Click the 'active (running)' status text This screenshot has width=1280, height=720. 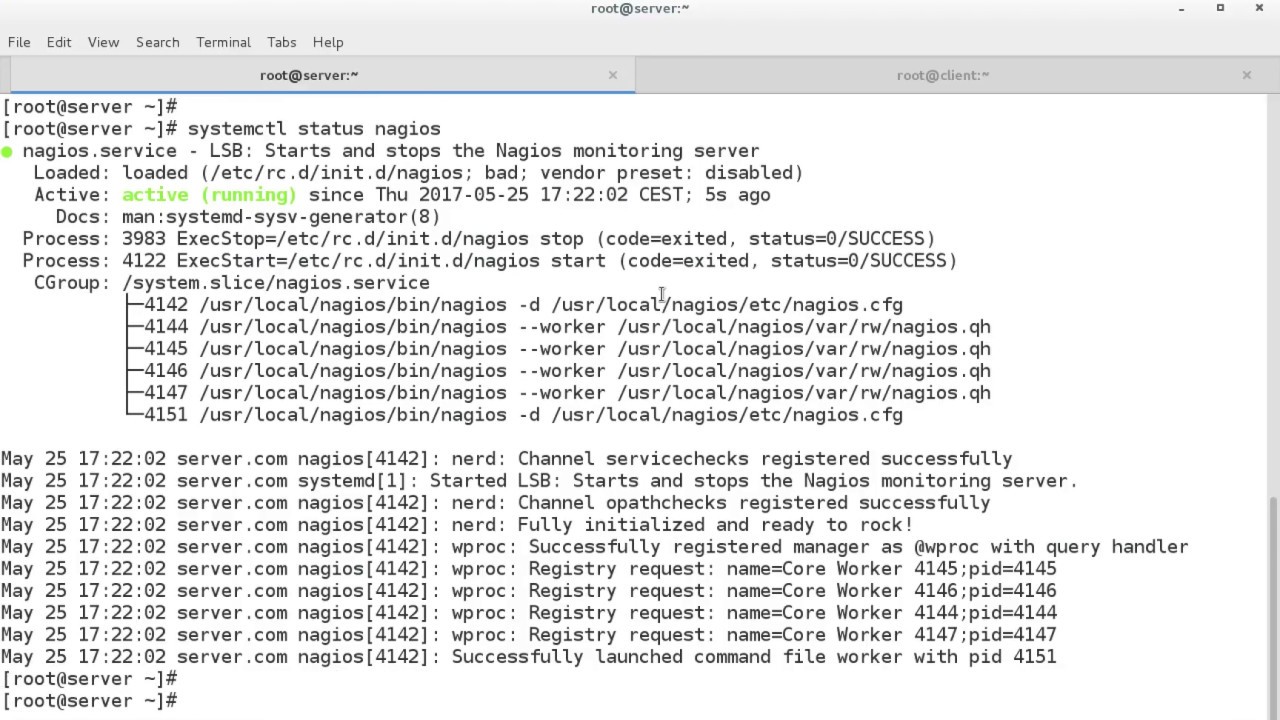tap(209, 195)
